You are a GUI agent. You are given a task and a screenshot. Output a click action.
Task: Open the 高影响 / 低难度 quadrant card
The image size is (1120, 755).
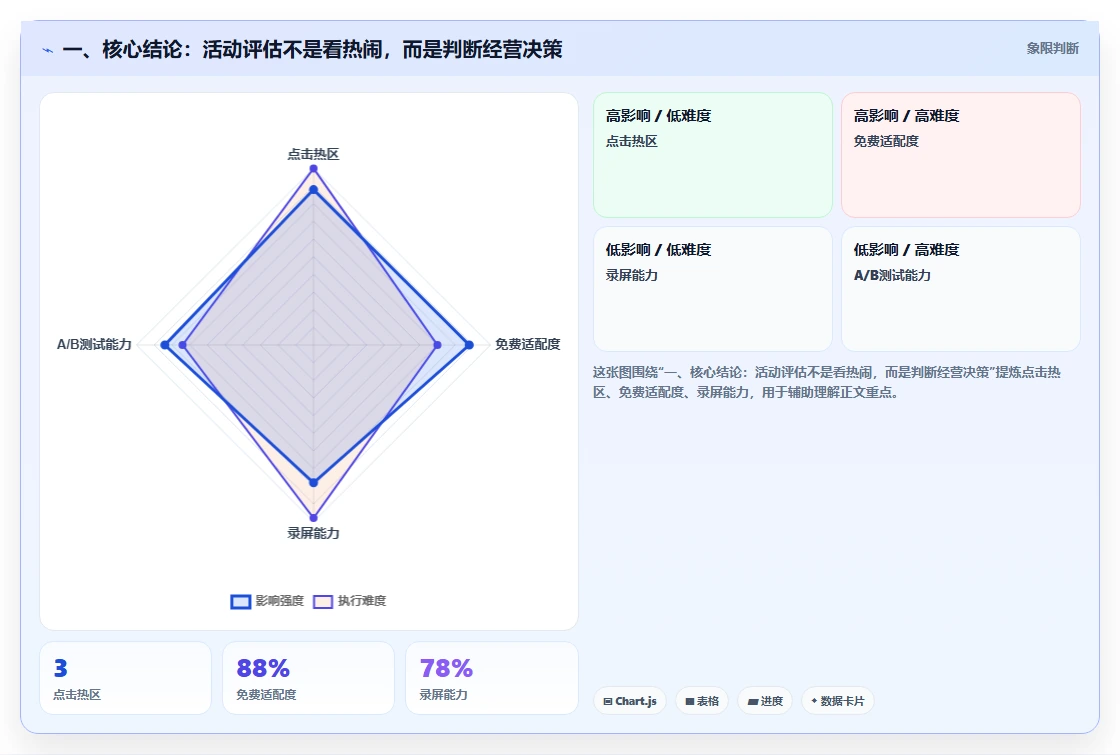tap(713, 155)
